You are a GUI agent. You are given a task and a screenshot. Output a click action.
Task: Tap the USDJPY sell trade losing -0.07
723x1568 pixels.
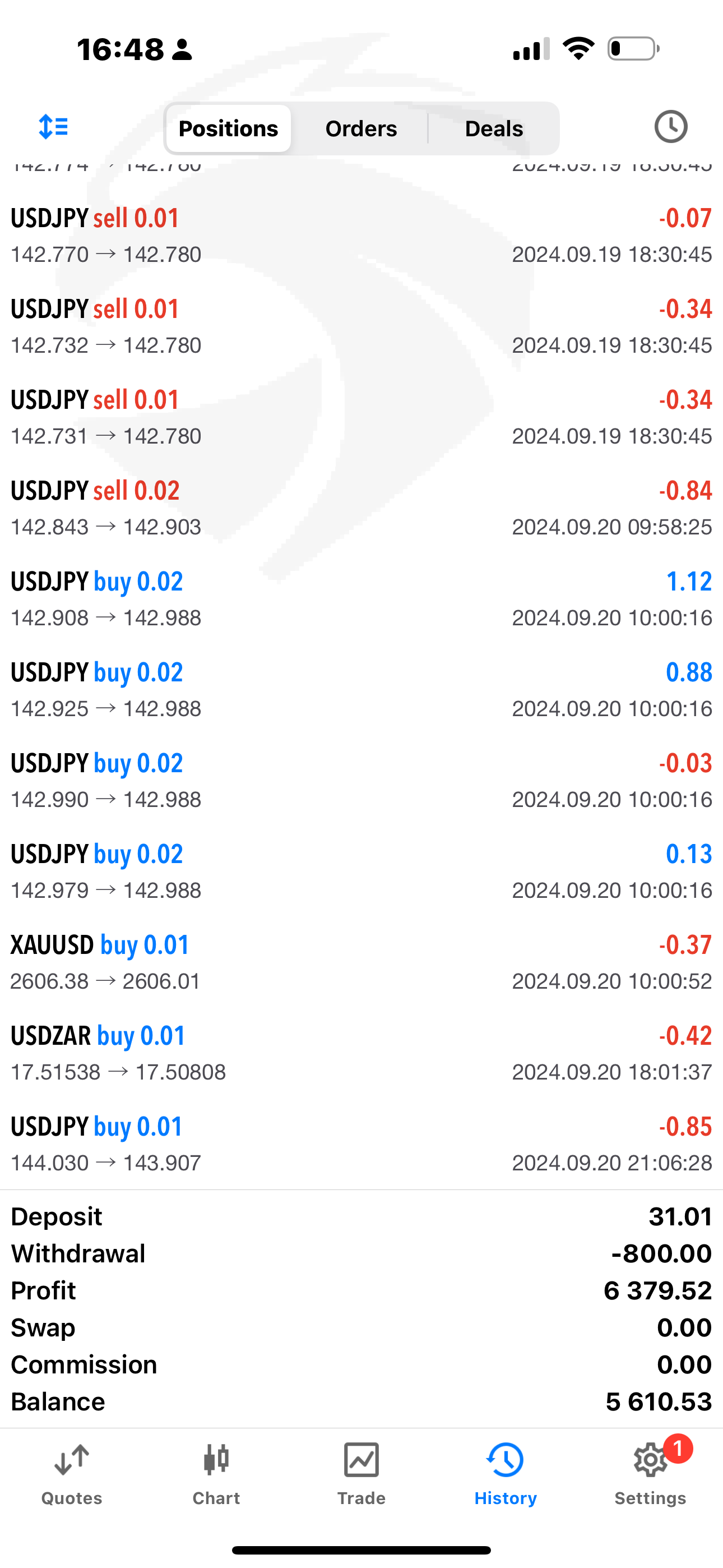pyautogui.click(x=361, y=236)
